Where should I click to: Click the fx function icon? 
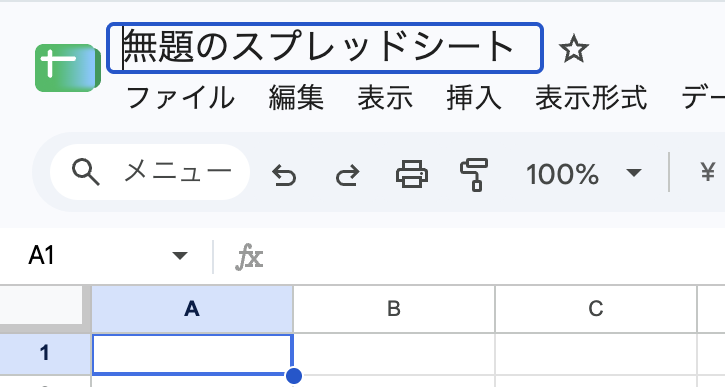tap(249, 257)
